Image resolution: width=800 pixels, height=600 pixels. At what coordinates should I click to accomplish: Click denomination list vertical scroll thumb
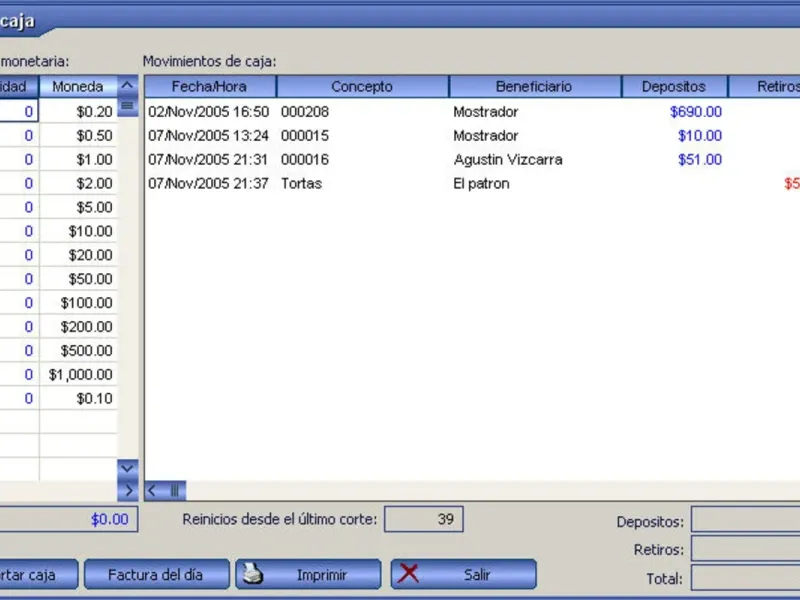point(128,106)
